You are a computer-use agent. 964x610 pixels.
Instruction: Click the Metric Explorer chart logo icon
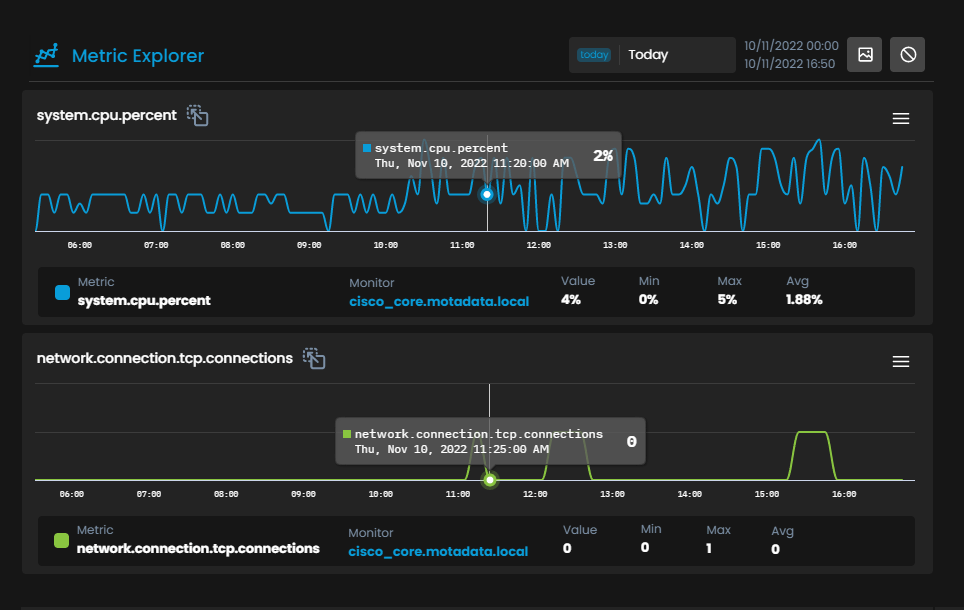(46, 55)
